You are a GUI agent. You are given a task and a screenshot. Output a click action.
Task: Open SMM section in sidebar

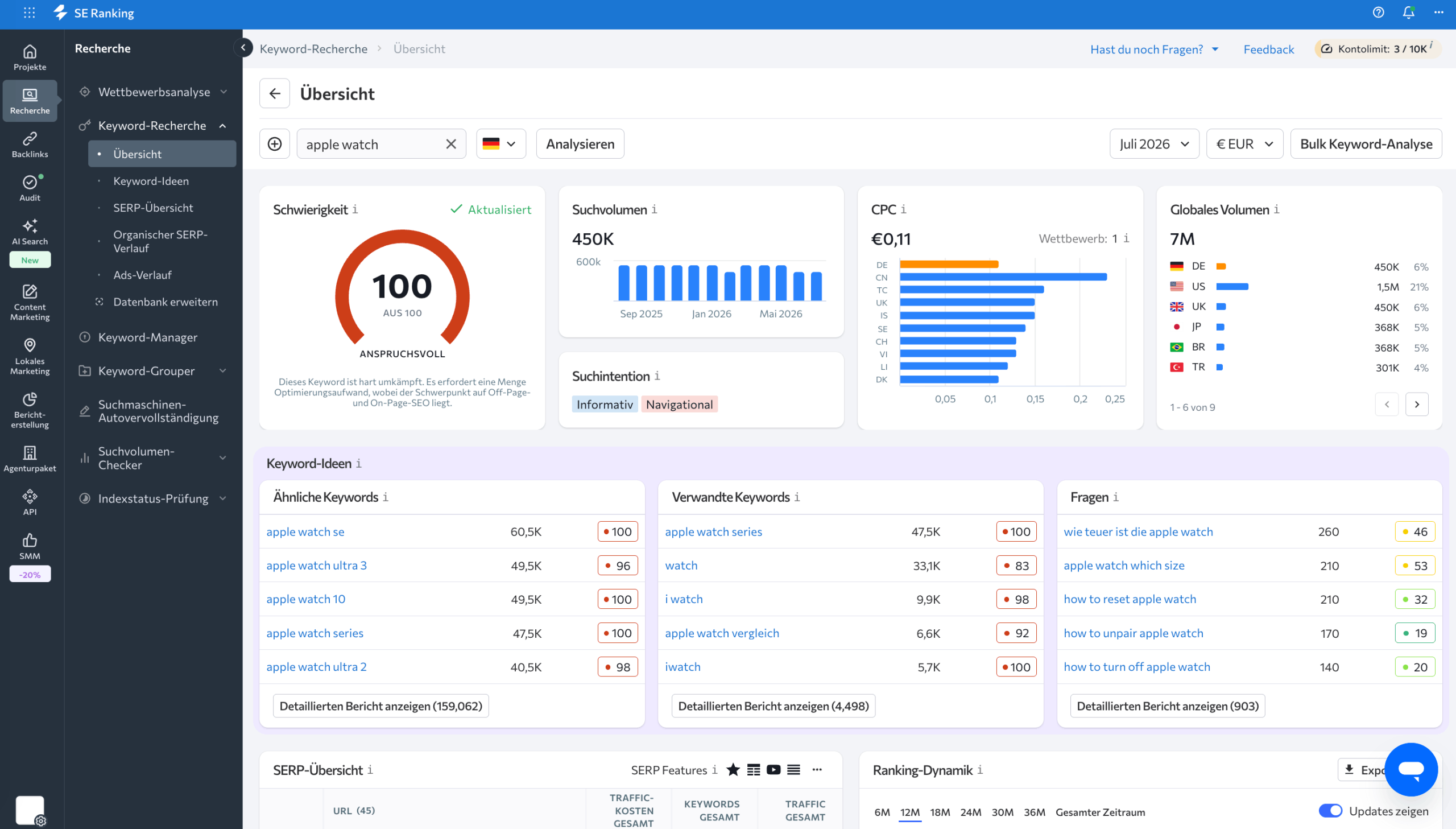pyautogui.click(x=30, y=546)
